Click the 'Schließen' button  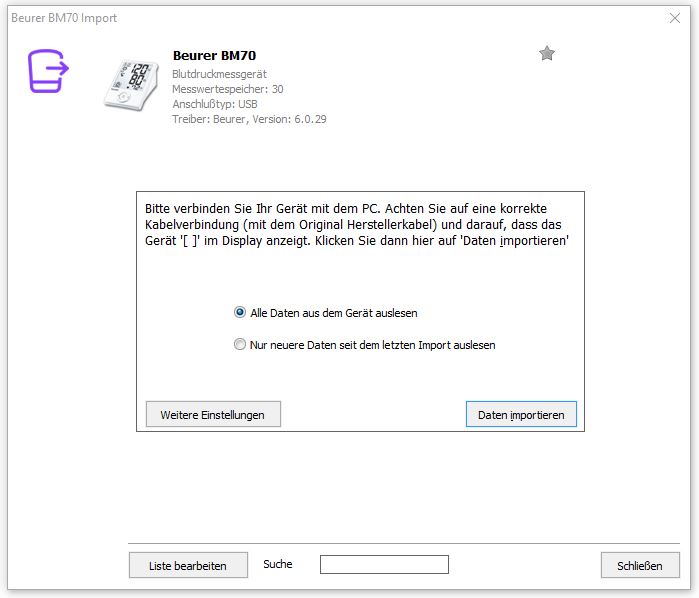click(640, 565)
